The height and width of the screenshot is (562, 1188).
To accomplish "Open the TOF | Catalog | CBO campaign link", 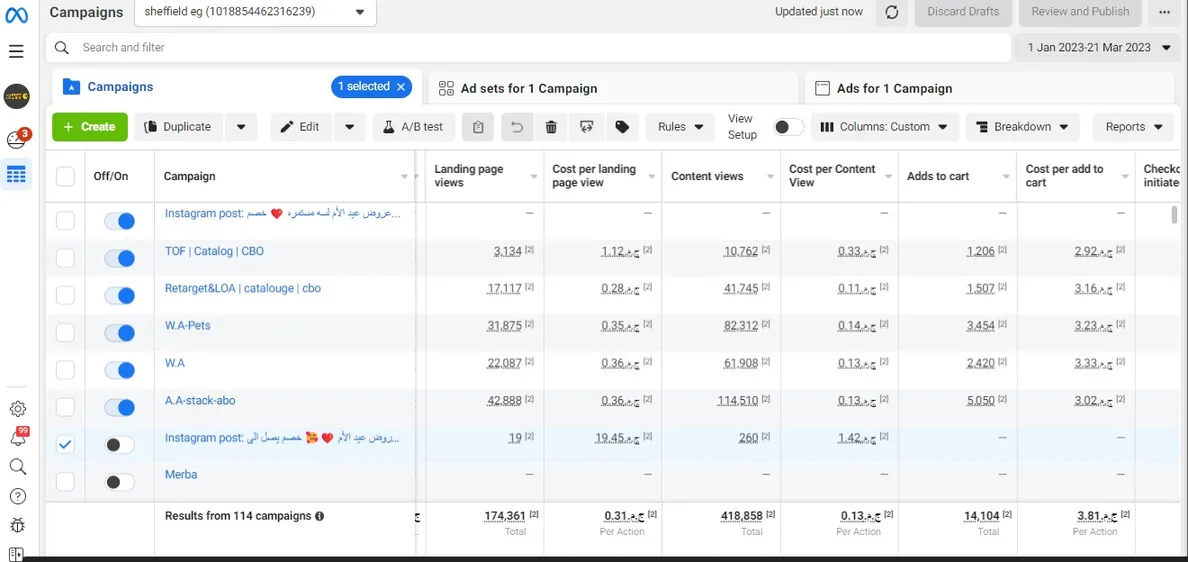I will (x=214, y=251).
